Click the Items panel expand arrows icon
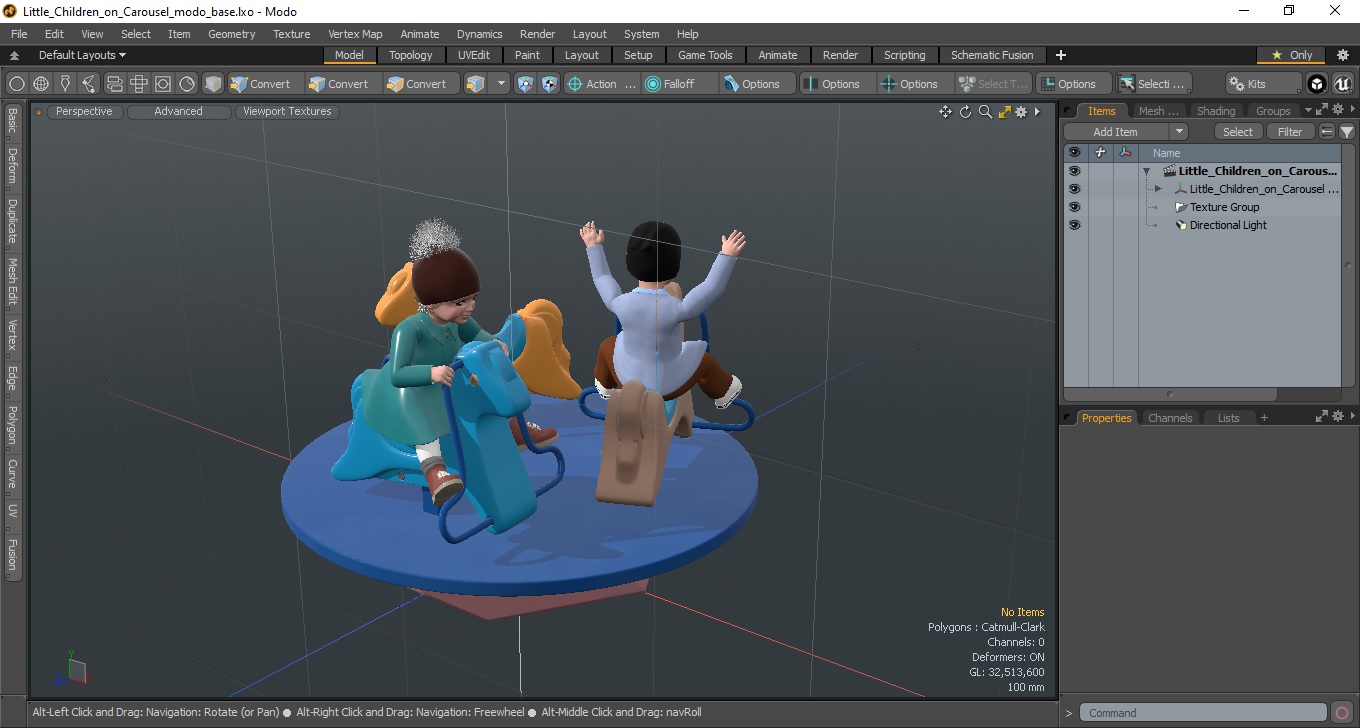Image resolution: width=1360 pixels, height=728 pixels. pyautogui.click(x=1321, y=110)
